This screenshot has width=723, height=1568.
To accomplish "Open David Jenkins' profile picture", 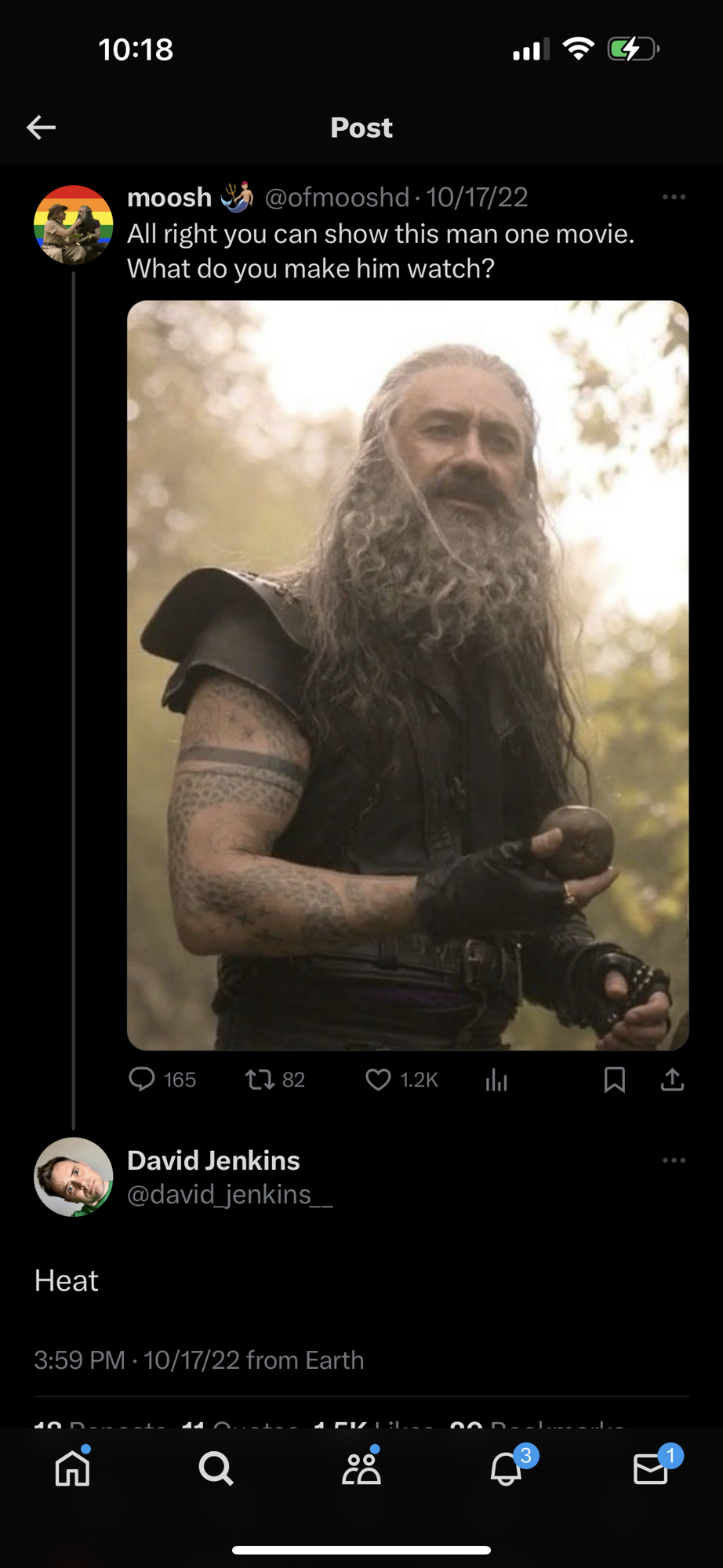I will [74, 1177].
